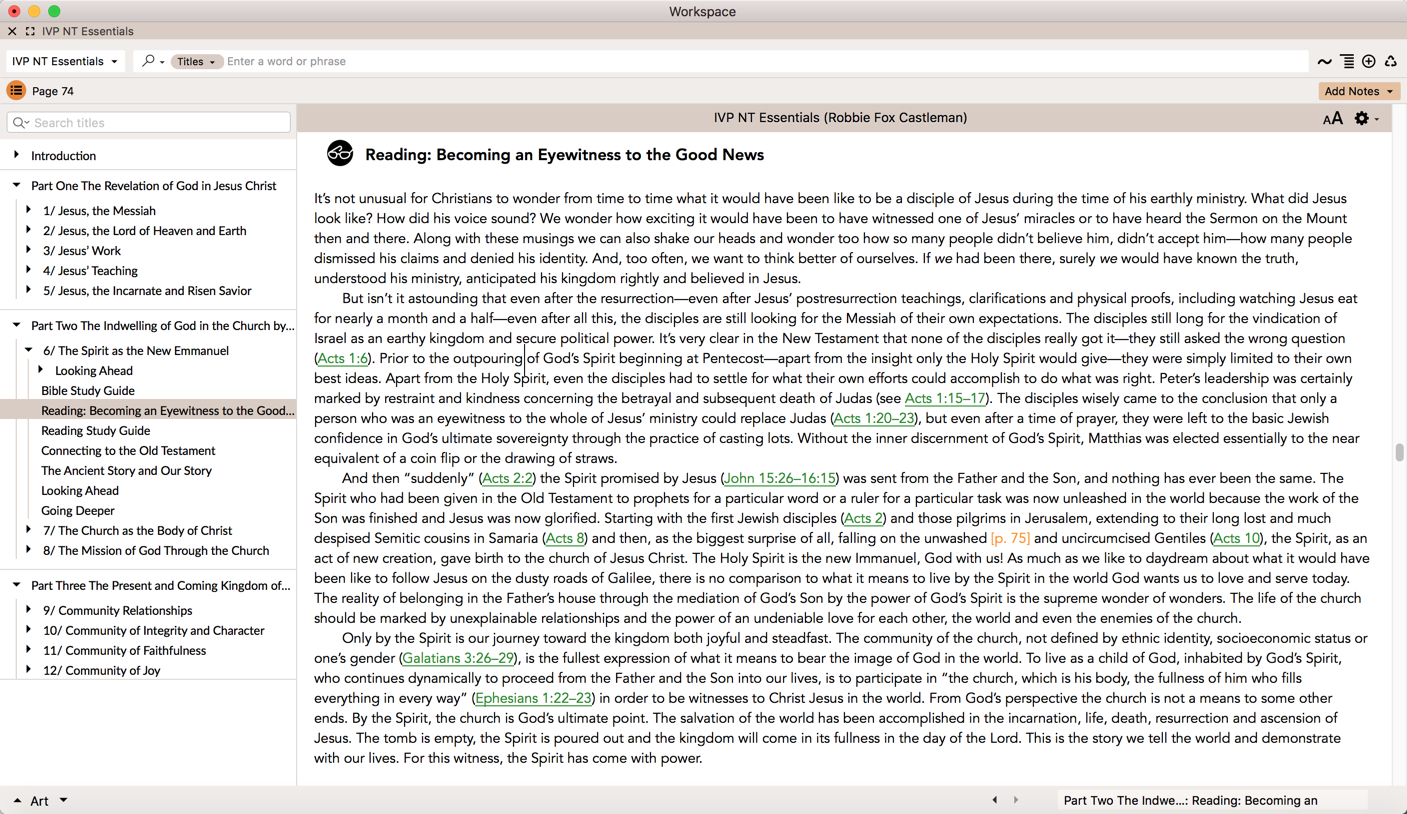
Task: Go to previous history arrow
Action: tap(994, 800)
